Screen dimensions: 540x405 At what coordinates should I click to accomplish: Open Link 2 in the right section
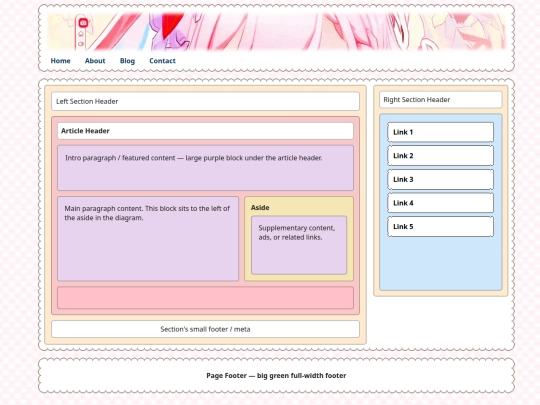[440, 156]
